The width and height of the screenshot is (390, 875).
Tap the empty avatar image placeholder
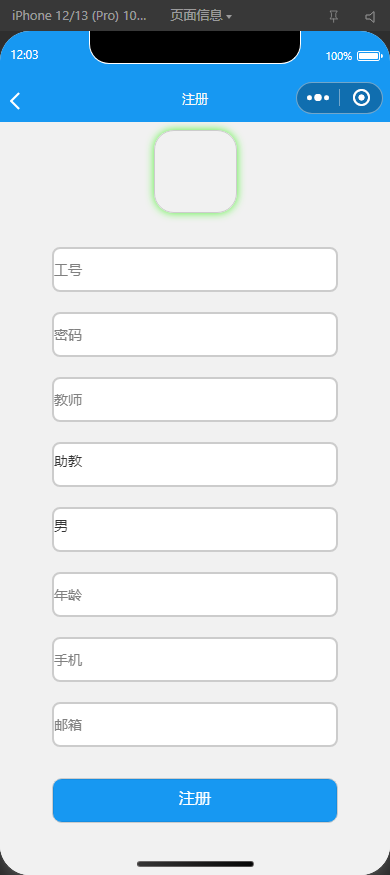click(x=195, y=171)
